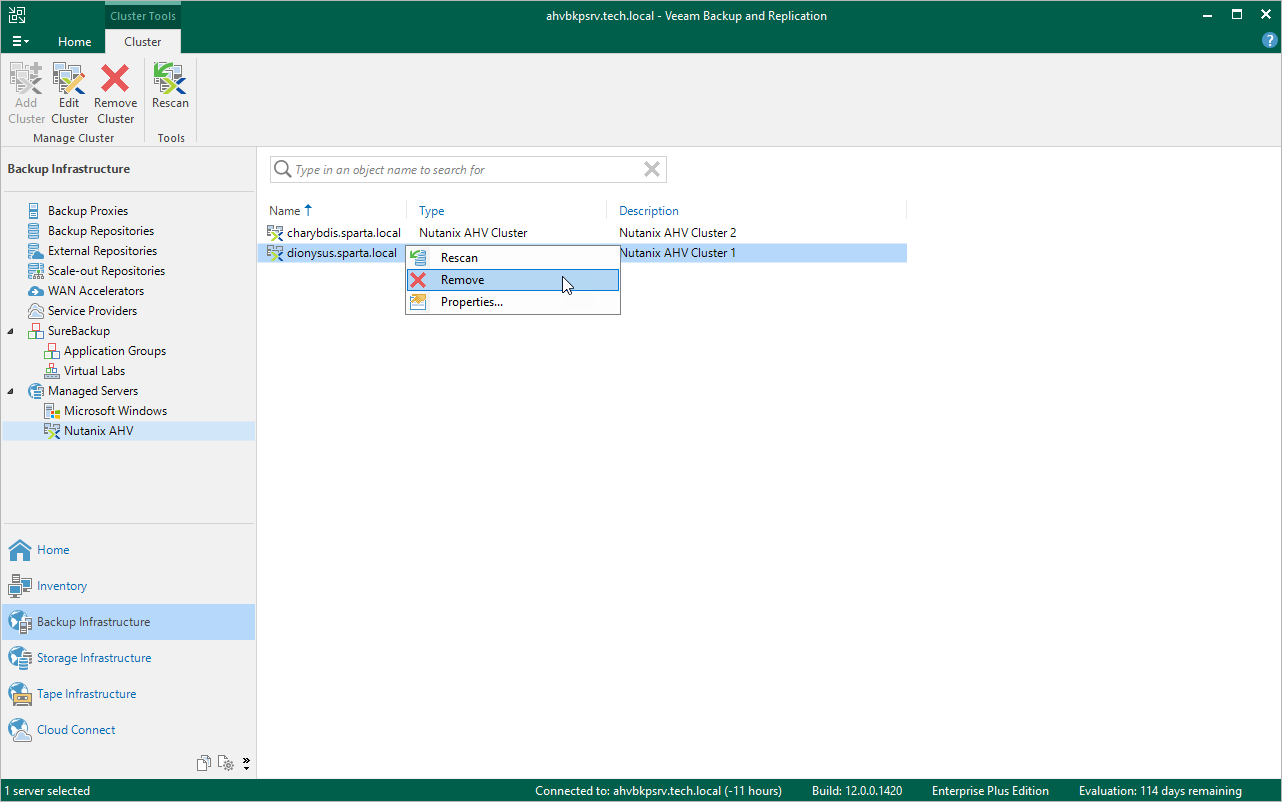1282x802 pixels.
Task: Click the magnifier icon in the search box
Action: (283, 170)
